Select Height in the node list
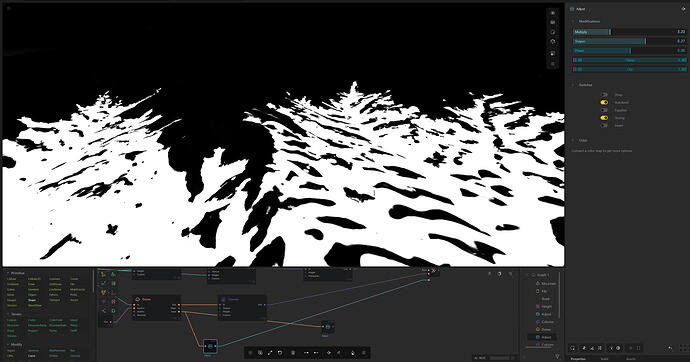Image resolution: width=690 pixels, height=362 pixels. point(546,306)
